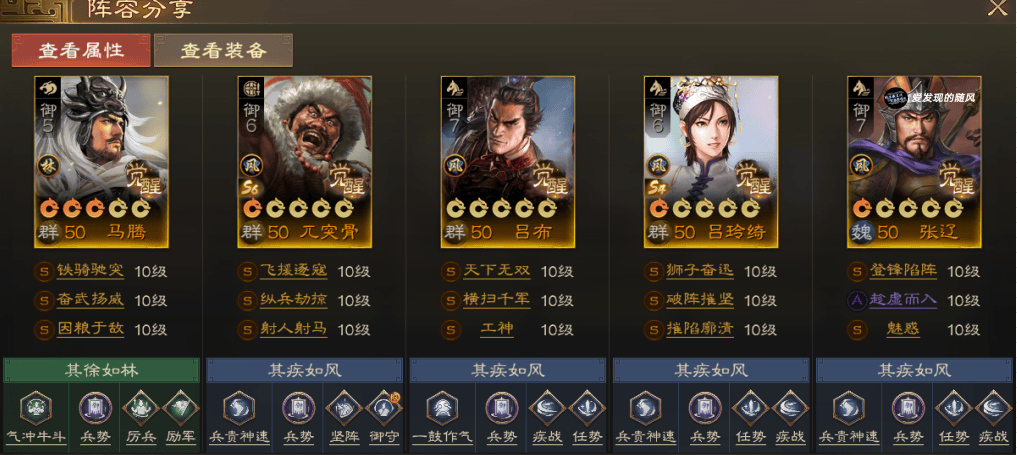Select 御守 icon under 兀突骨

384,408
